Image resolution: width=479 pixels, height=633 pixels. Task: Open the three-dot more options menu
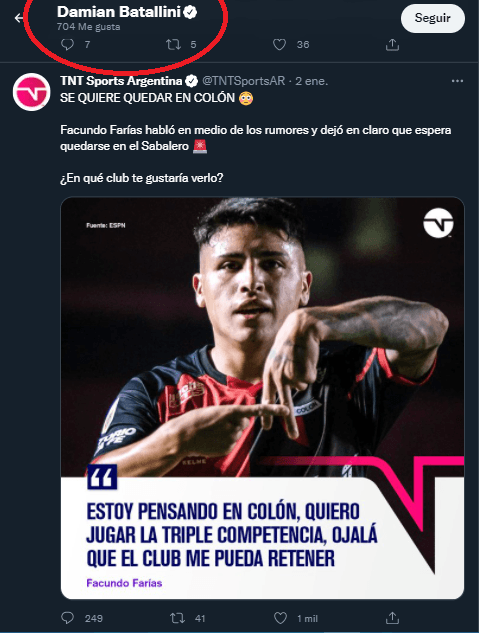tap(457, 81)
